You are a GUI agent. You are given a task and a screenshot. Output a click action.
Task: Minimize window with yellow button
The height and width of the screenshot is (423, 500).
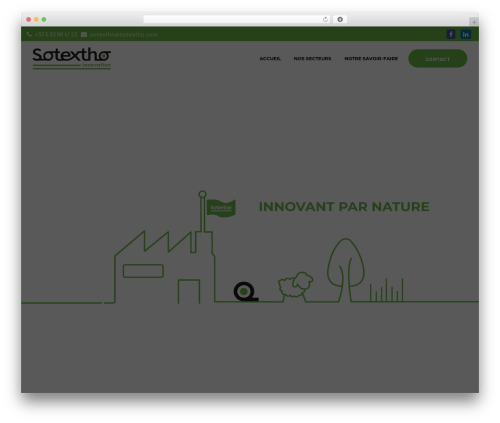point(36,19)
